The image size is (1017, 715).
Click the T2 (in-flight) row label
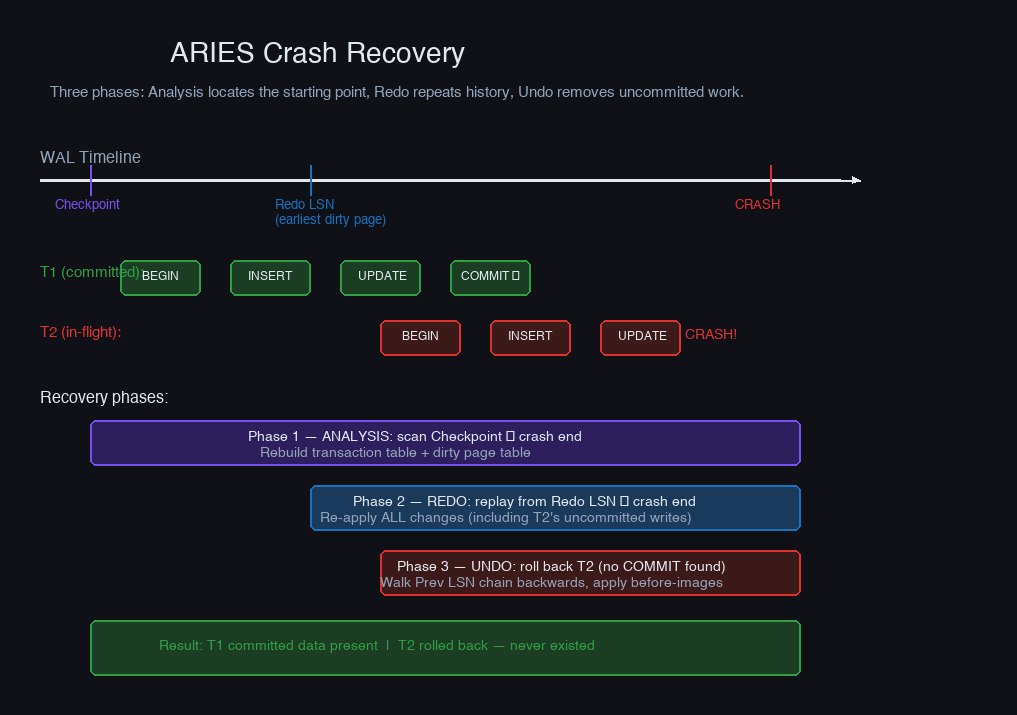pos(80,332)
